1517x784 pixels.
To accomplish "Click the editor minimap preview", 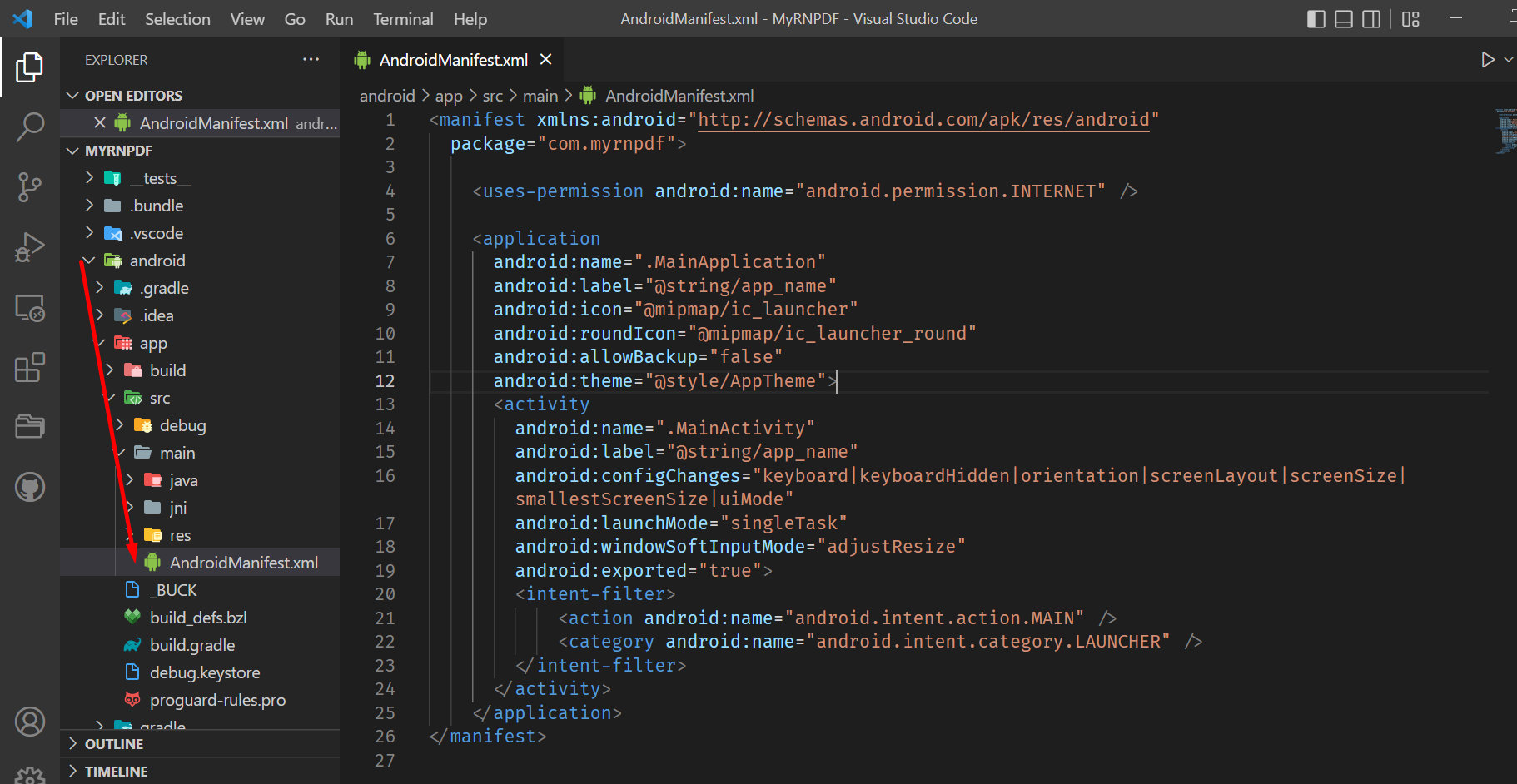I will click(1505, 131).
